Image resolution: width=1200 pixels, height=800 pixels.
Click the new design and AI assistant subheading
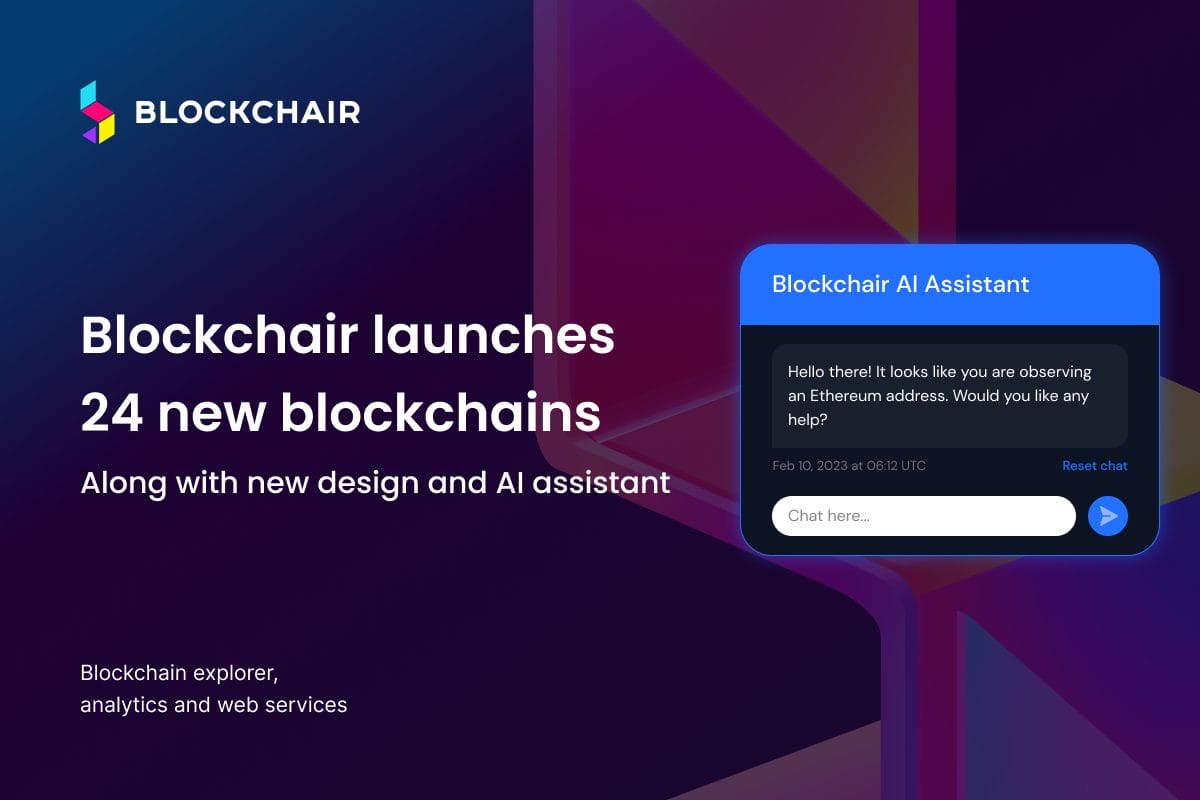375,483
